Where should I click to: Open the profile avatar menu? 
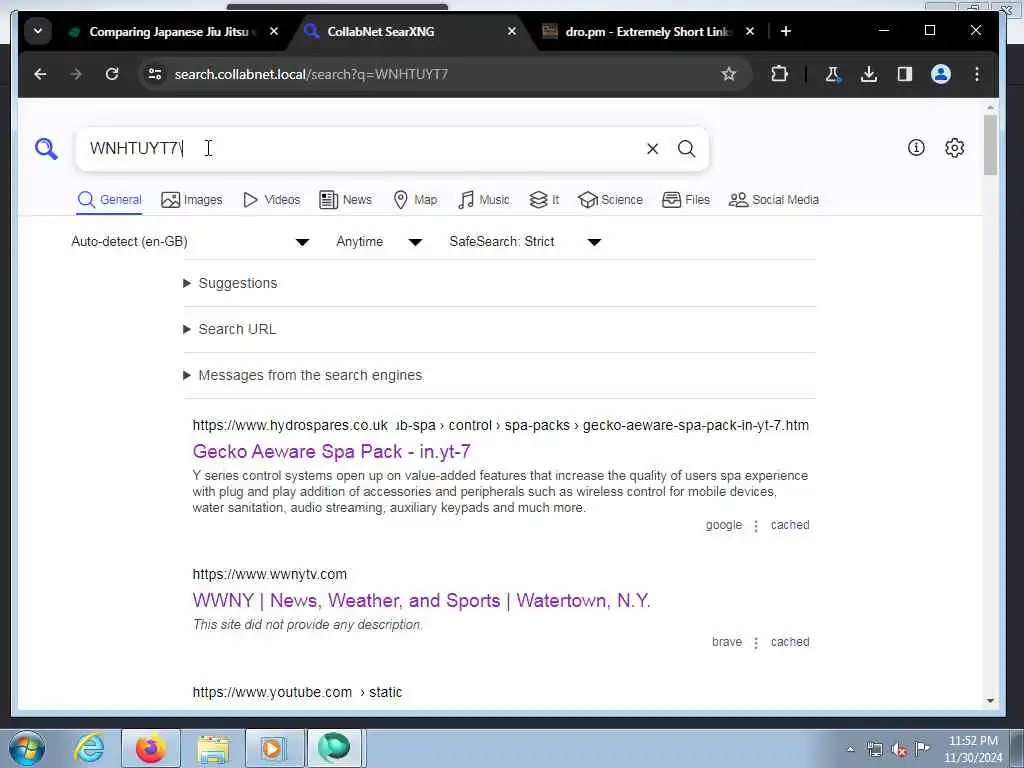click(x=940, y=74)
